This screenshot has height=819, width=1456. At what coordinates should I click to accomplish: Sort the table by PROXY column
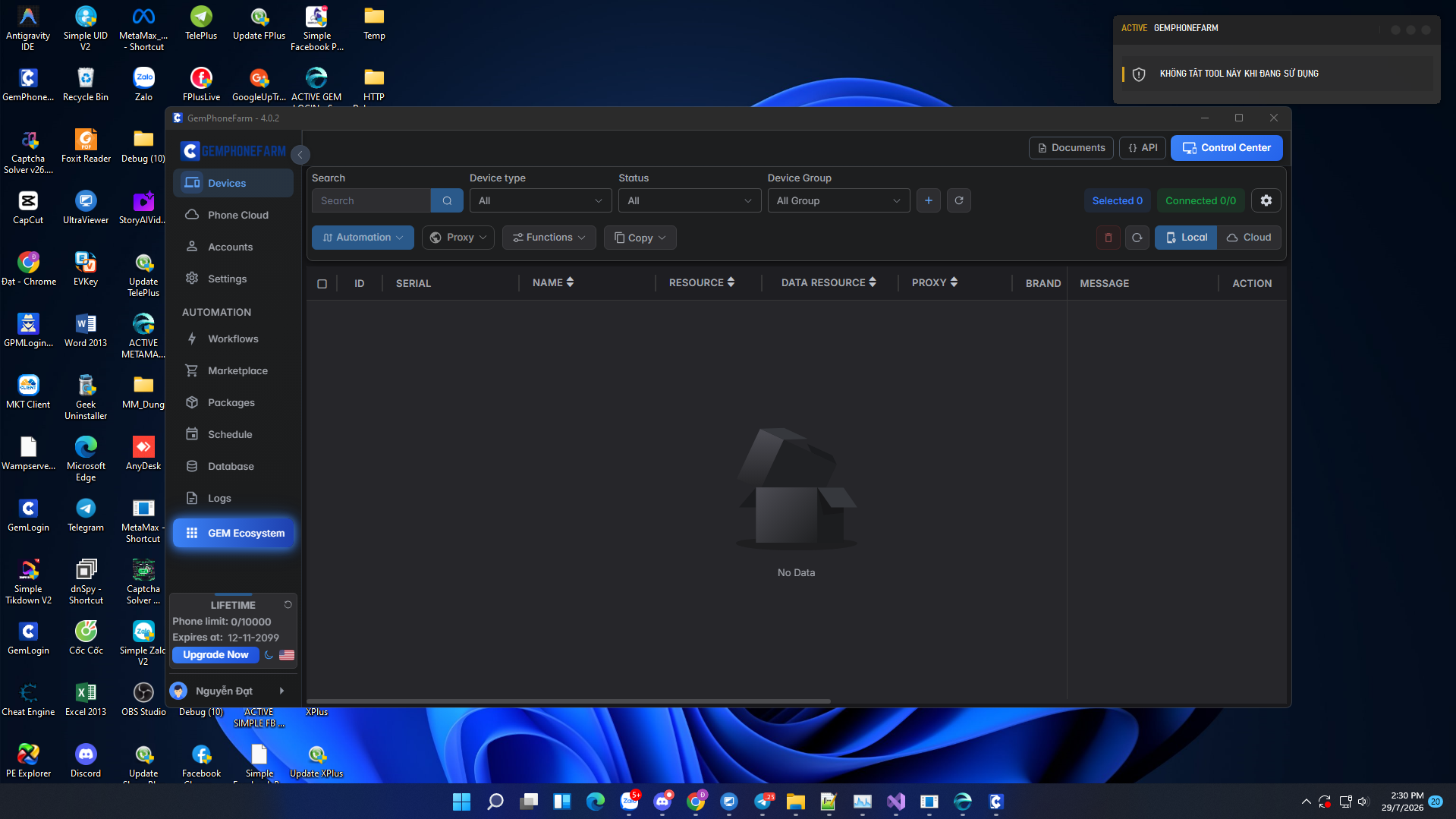954,282
